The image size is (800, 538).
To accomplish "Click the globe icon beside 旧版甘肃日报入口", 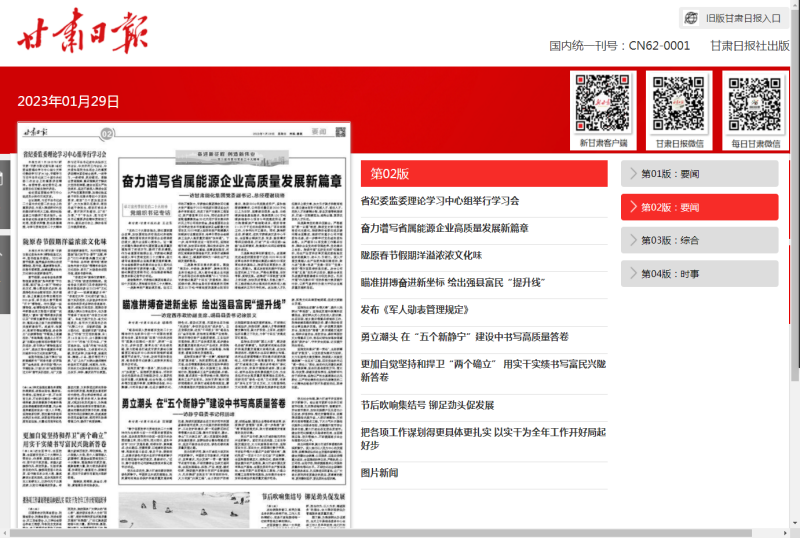I will 691,18.
